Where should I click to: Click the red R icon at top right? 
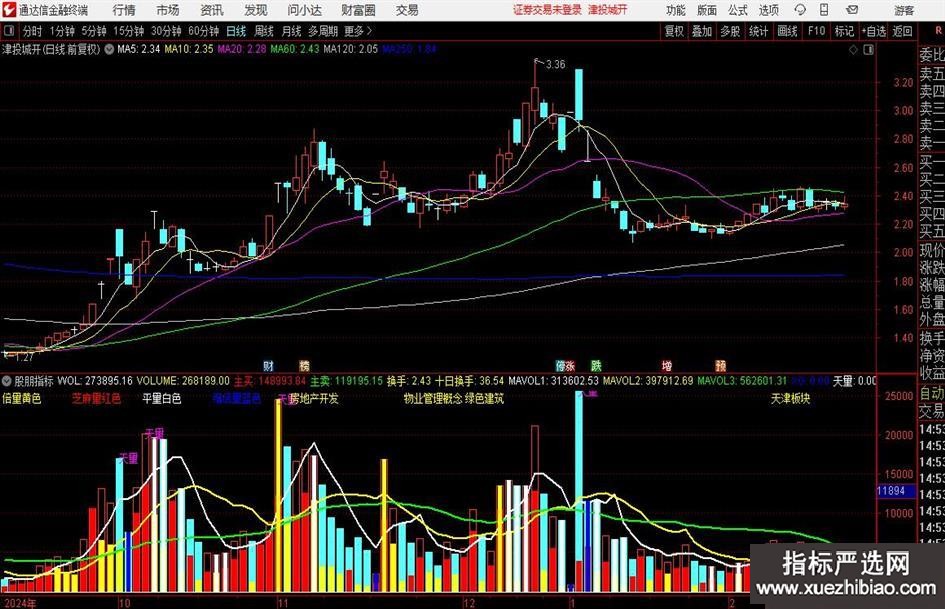(938, 31)
